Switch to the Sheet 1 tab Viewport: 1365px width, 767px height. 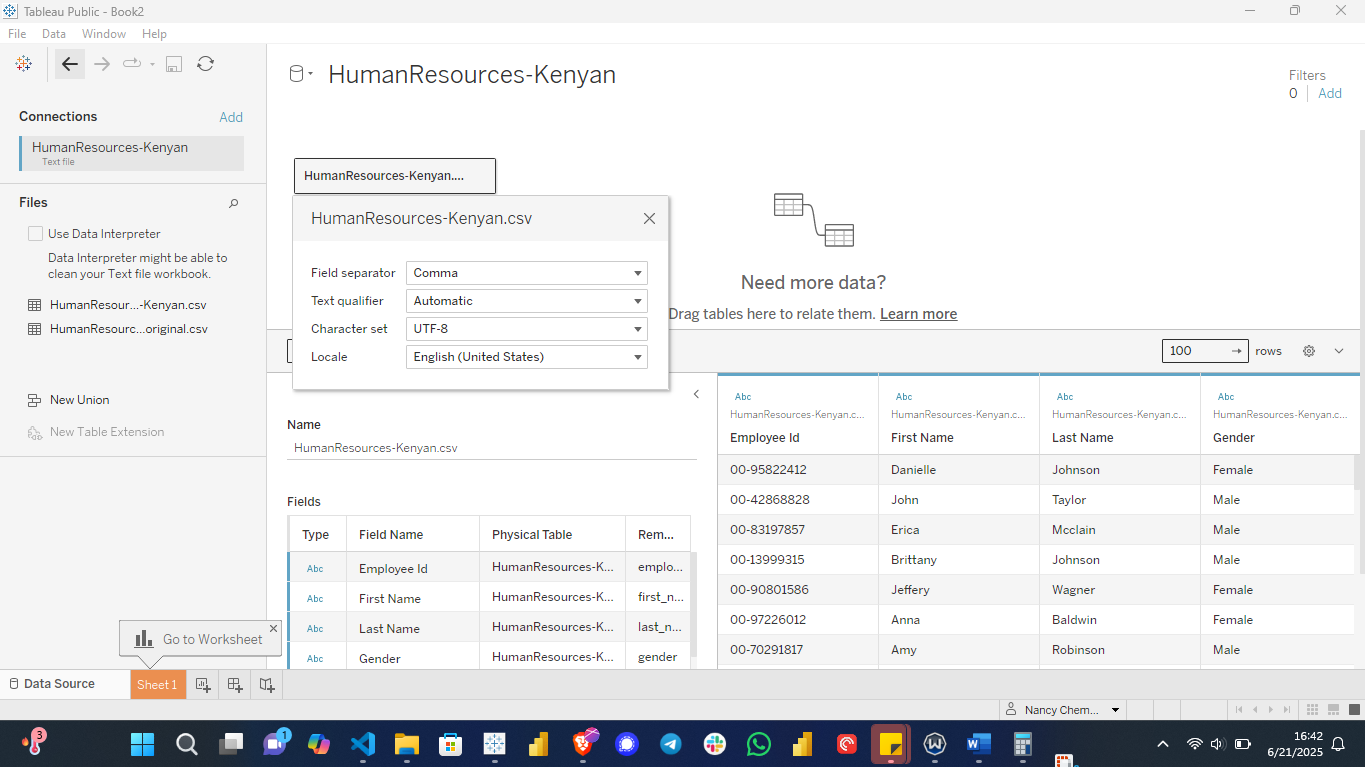158,684
